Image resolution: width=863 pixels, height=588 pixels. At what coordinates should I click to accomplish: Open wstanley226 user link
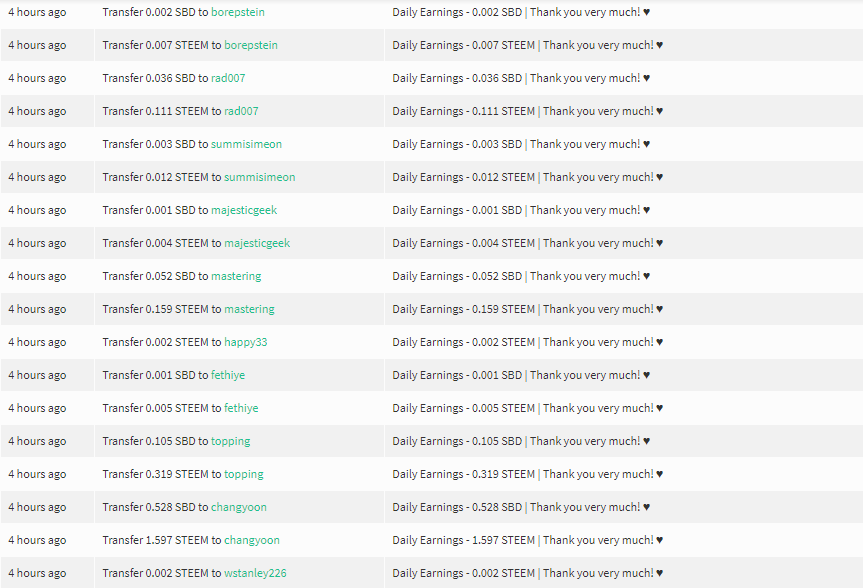pos(255,574)
